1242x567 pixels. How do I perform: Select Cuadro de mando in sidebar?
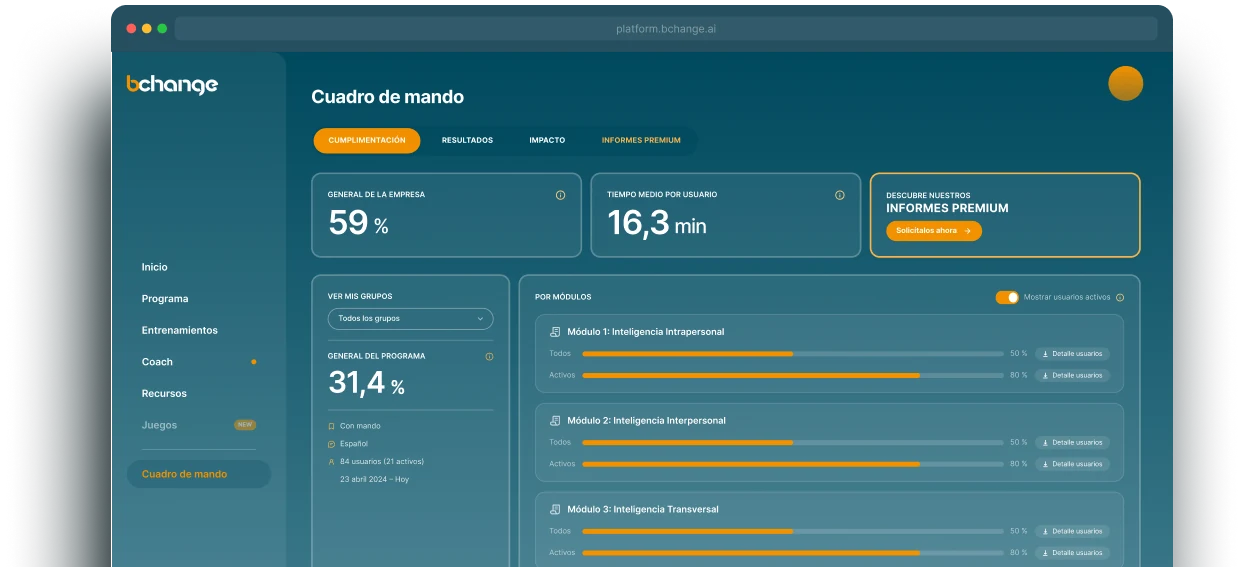pos(198,474)
